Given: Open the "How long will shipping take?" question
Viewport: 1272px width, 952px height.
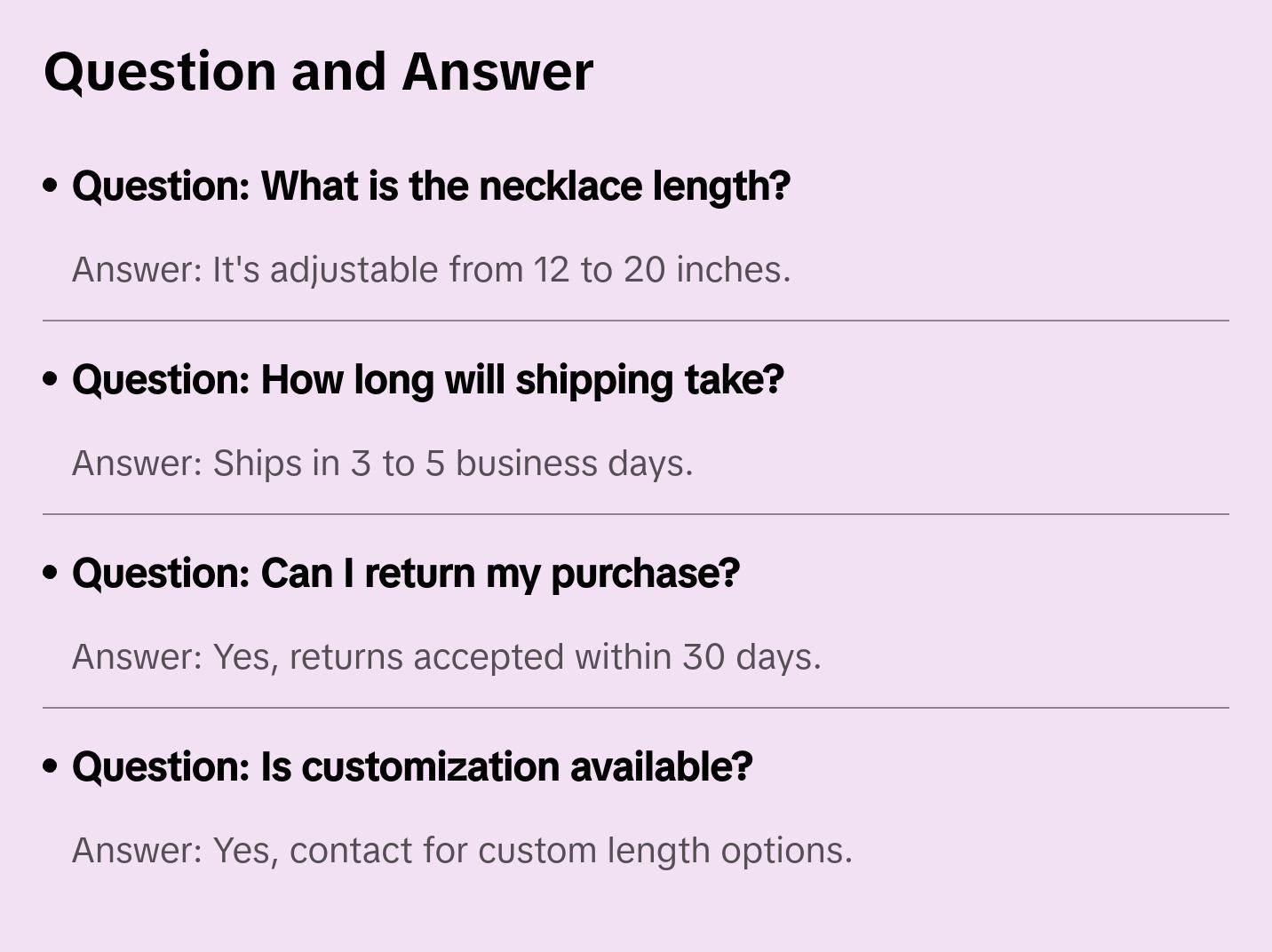Looking at the screenshot, I should 427,380.
